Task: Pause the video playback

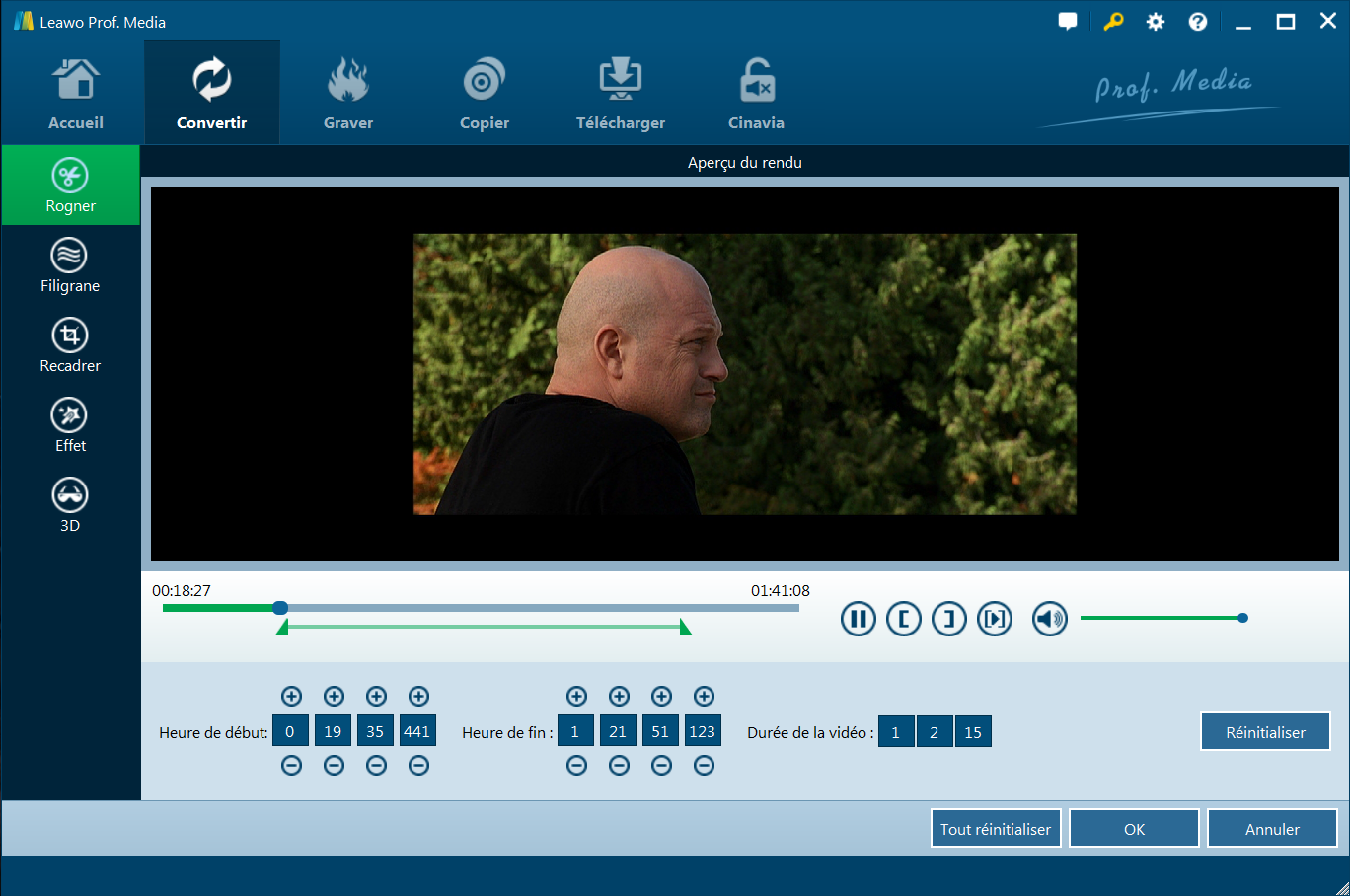Action: pos(858,619)
